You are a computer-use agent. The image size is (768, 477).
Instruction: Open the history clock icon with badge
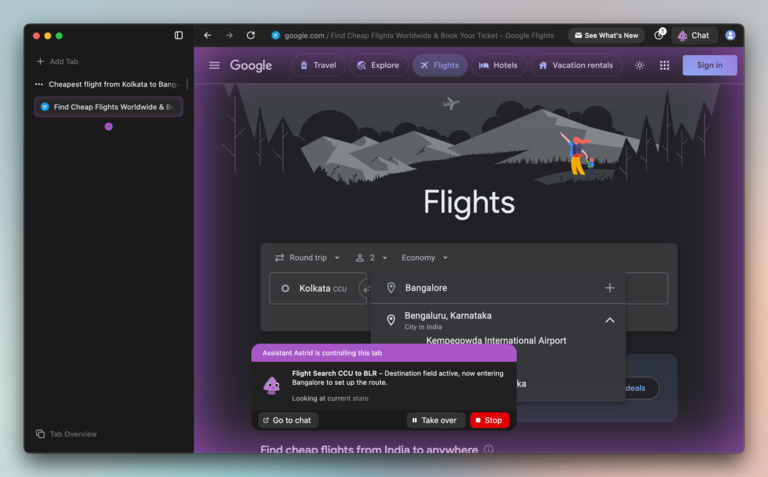[x=659, y=35]
